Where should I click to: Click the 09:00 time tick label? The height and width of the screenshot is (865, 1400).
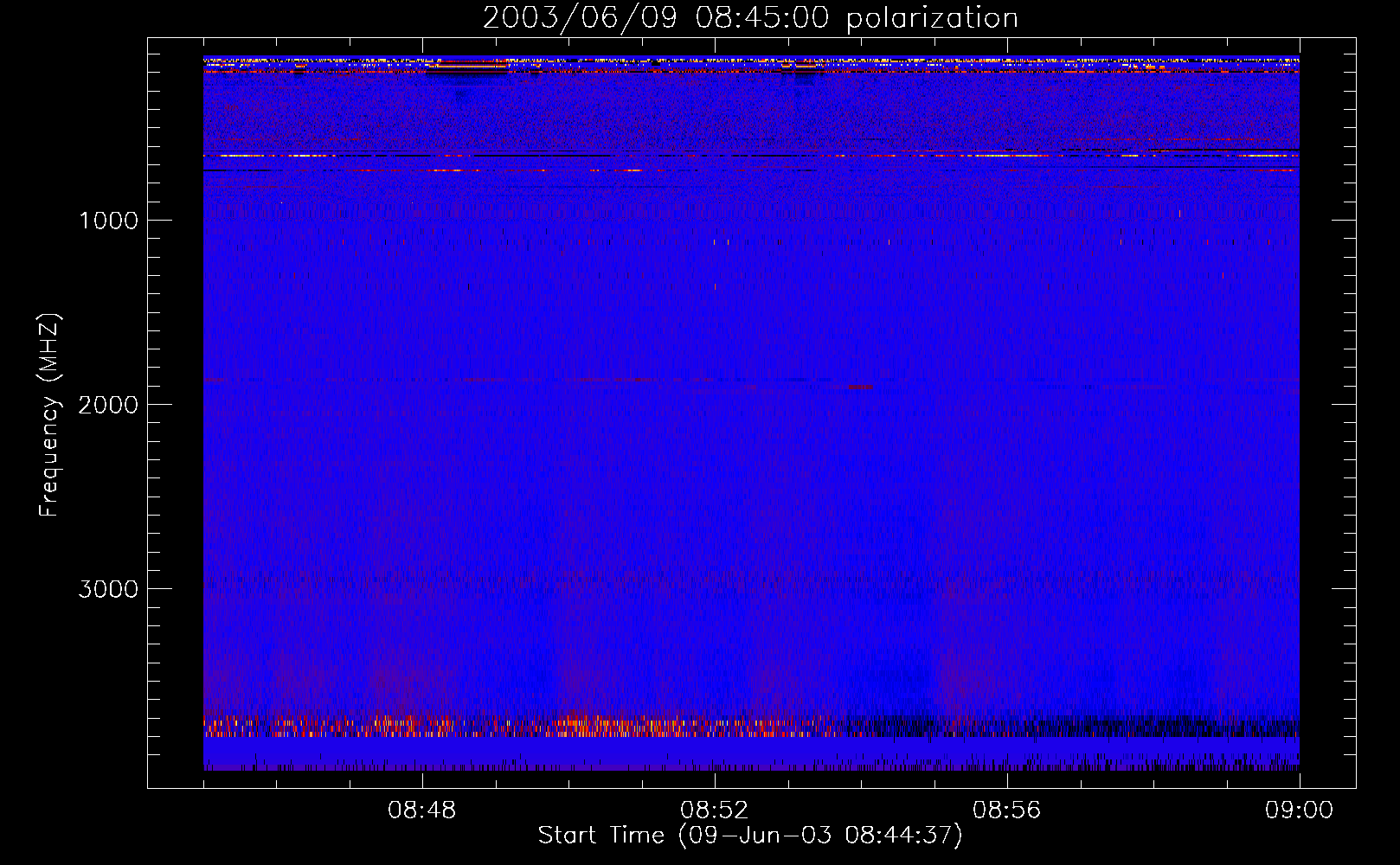tap(1300, 811)
